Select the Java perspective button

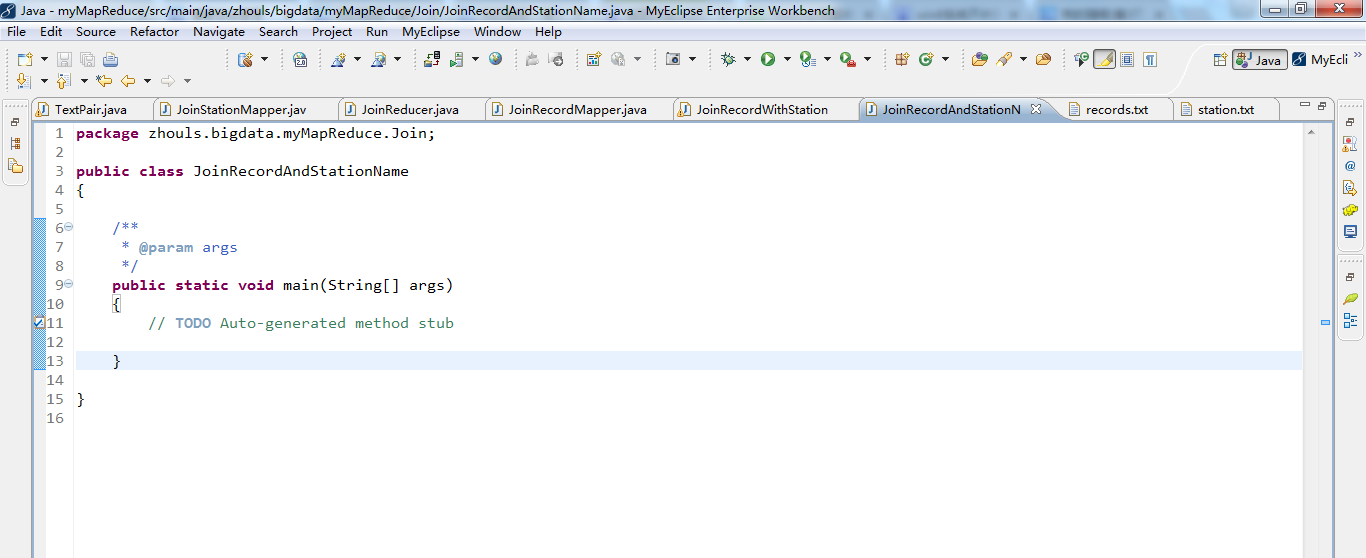pyautogui.click(x=1259, y=60)
